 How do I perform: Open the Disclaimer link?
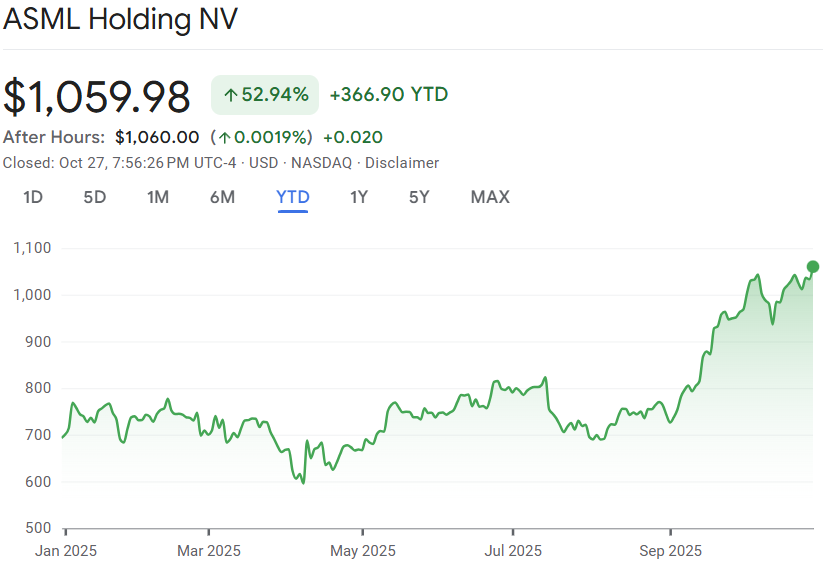tap(402, 163)
